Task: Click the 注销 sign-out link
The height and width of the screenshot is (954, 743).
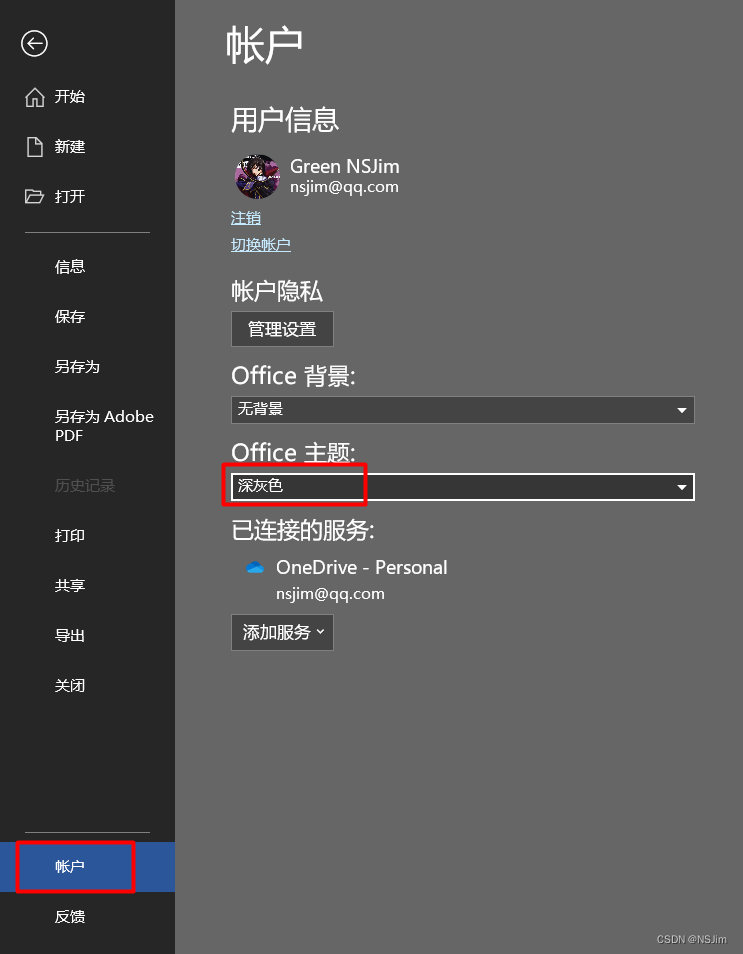Action: coord(246,218)
